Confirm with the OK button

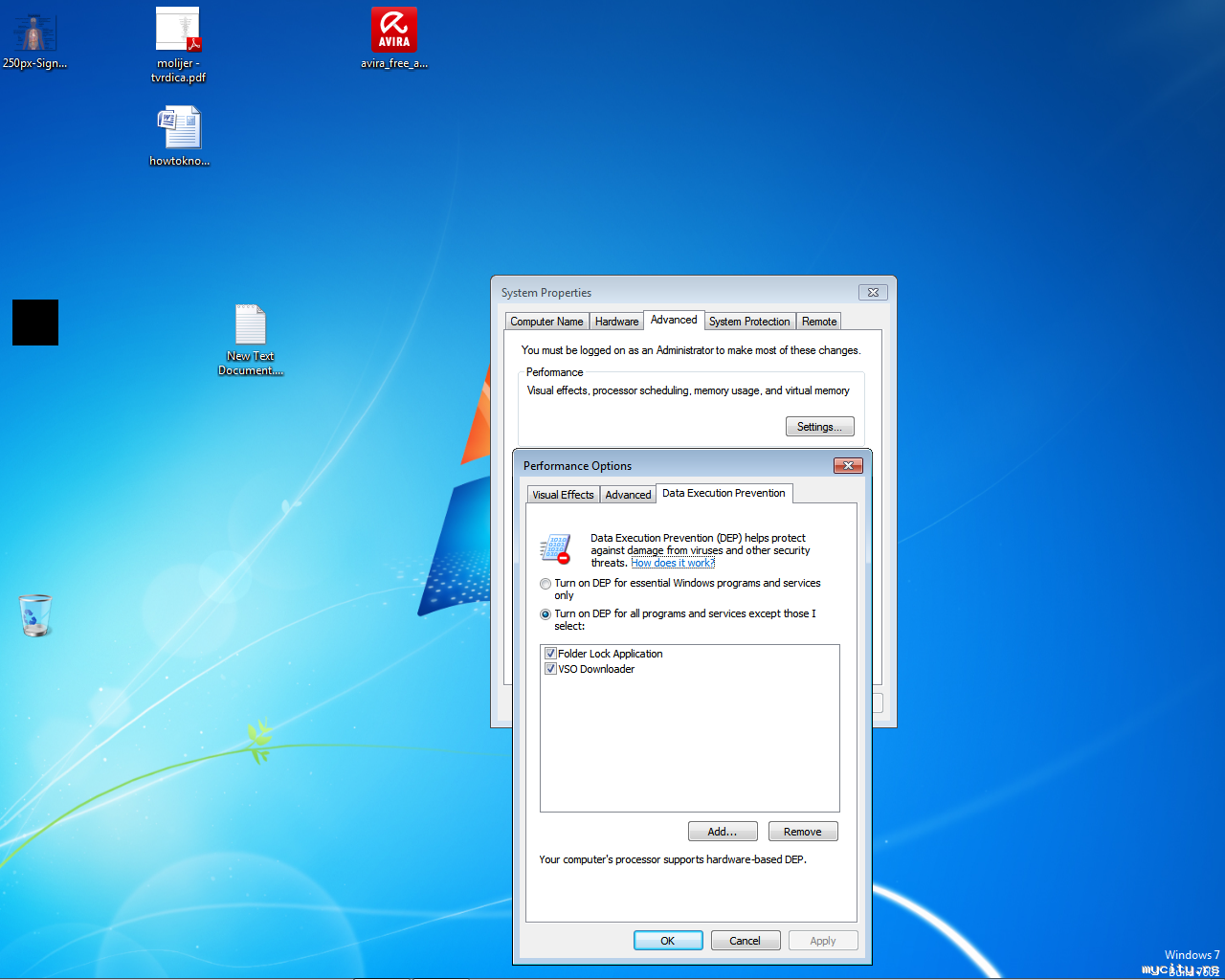(x=668, y=941)
